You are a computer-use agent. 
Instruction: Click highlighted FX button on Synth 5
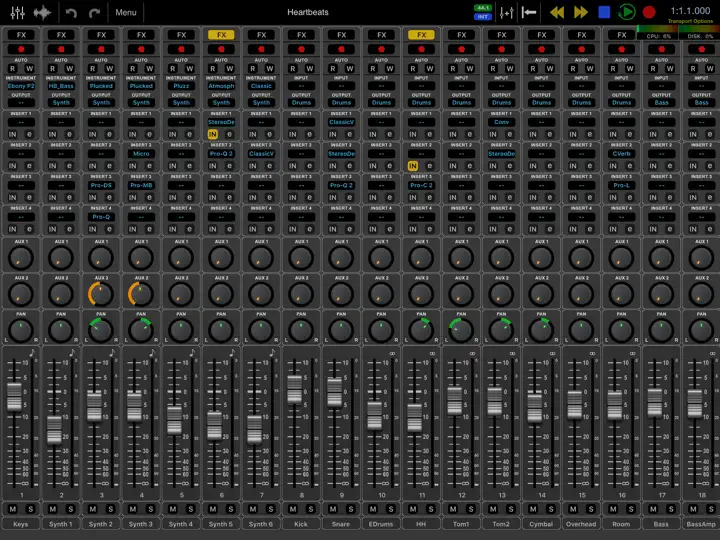221,35
